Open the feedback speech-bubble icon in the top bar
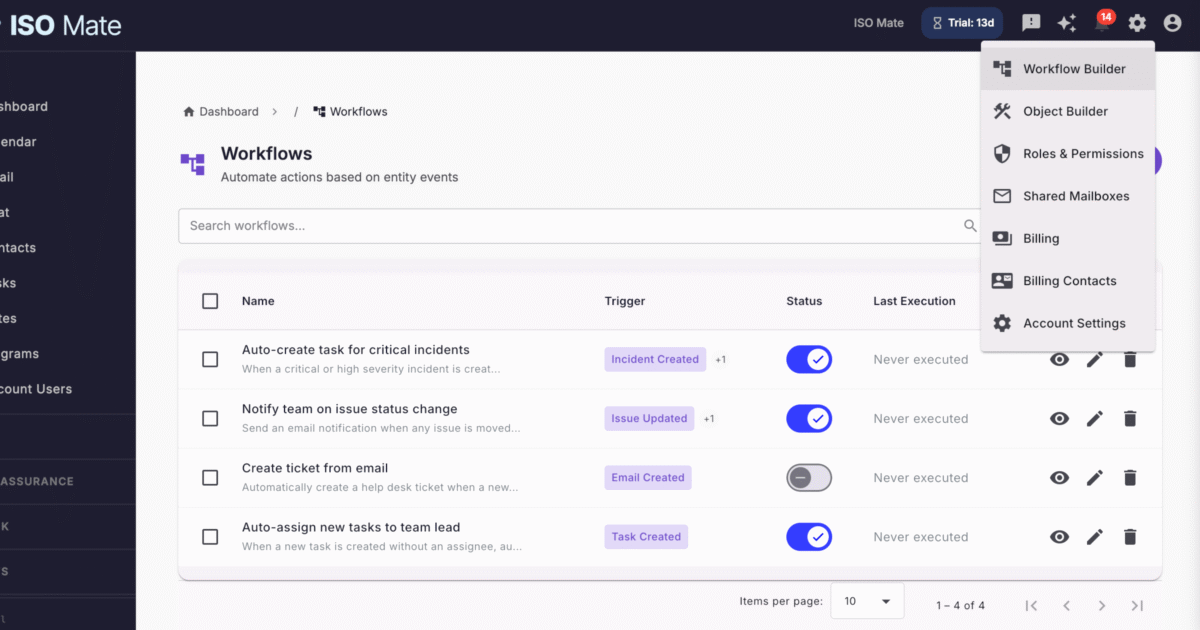This screenshot has height=630, width=1200. pyautogui.click(x=1031, y=22)
